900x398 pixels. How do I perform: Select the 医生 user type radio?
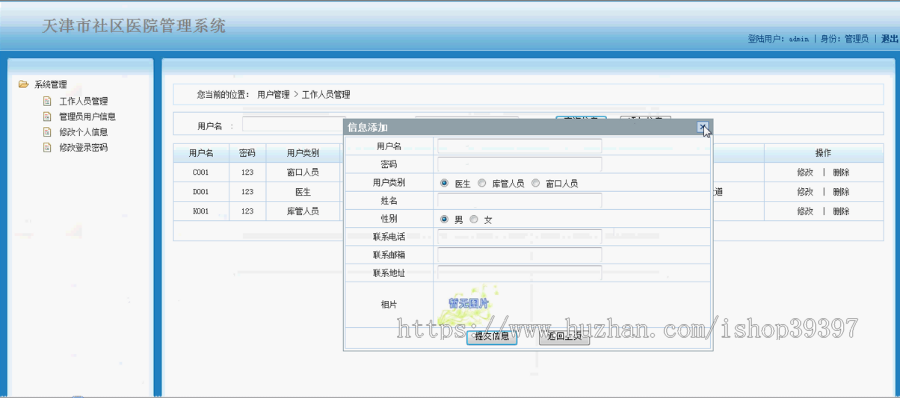coord(444,184)
